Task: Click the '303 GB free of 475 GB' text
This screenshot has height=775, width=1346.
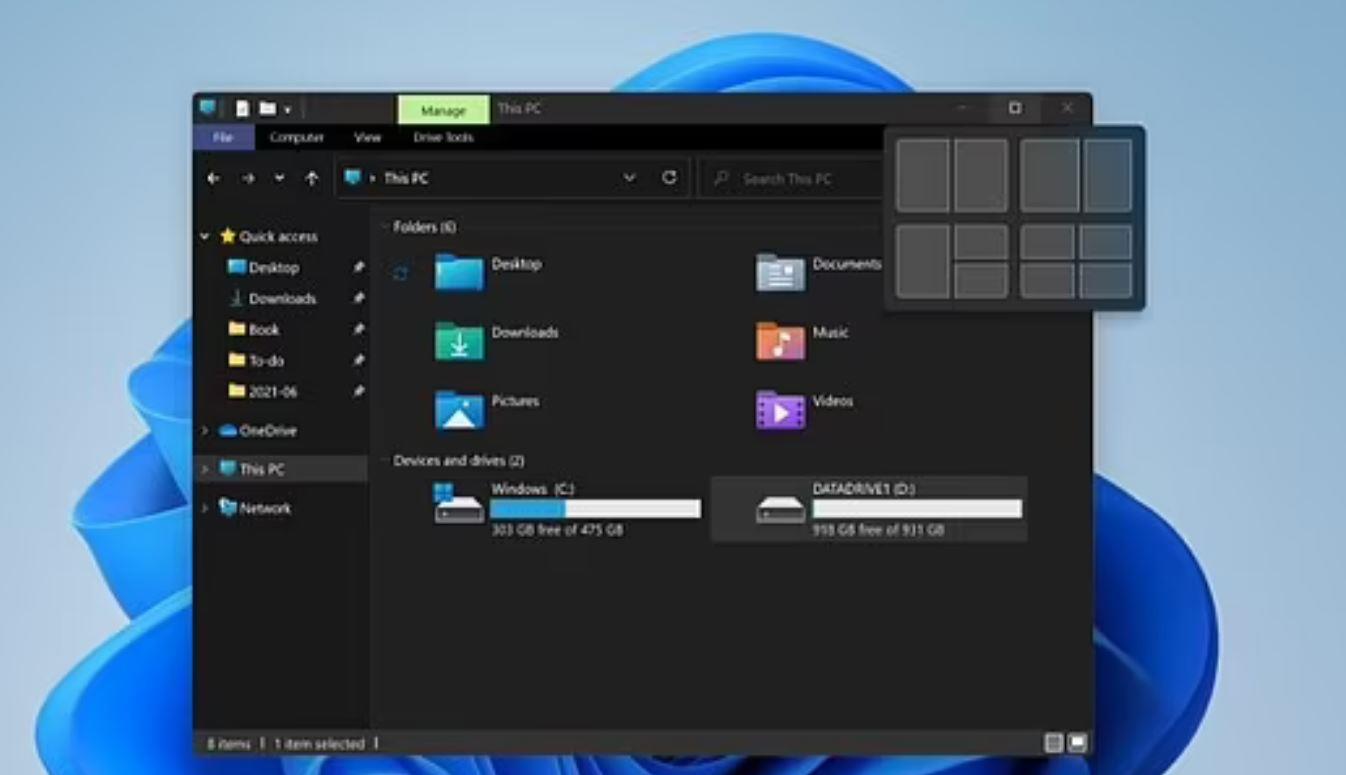Action: [557, 530]
